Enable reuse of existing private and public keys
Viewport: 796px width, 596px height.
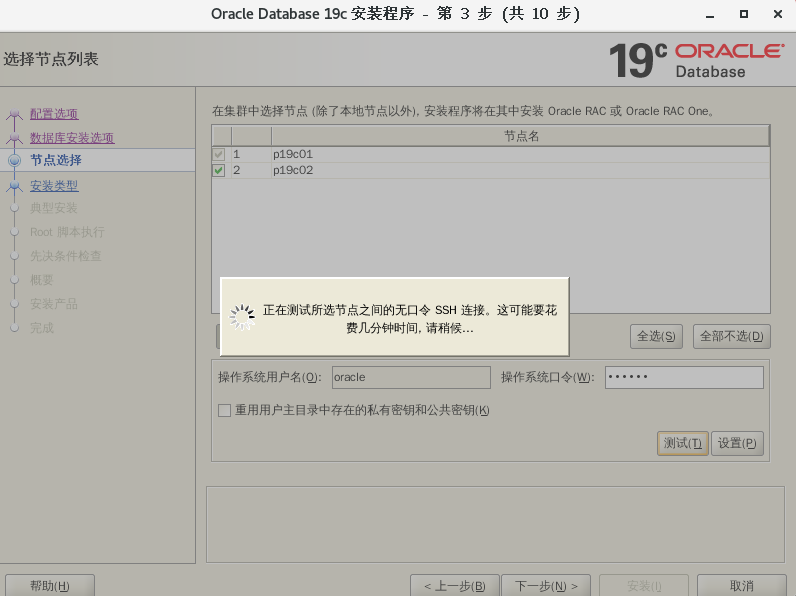coord(224,410)
